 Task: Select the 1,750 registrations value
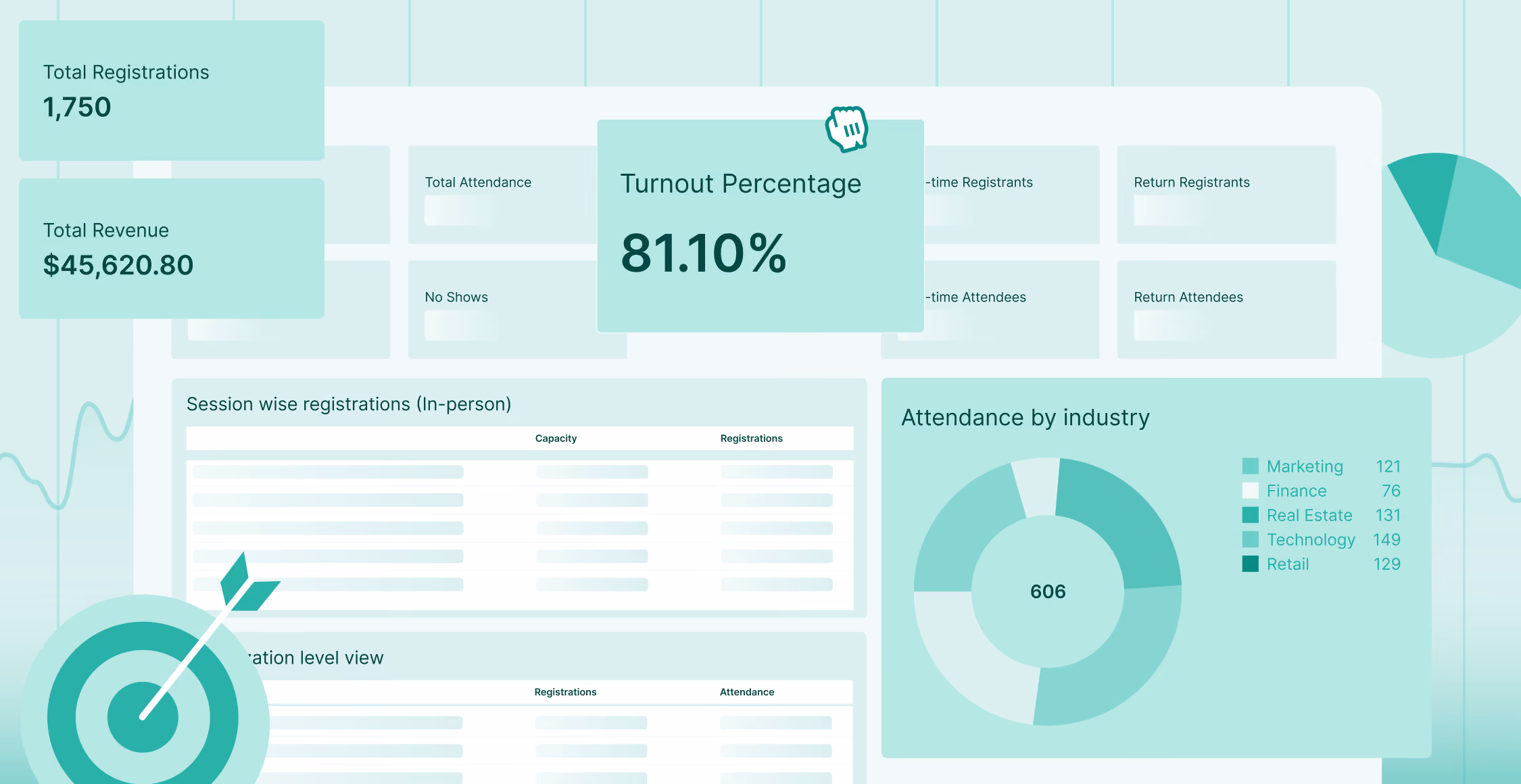tap(77, 107)
